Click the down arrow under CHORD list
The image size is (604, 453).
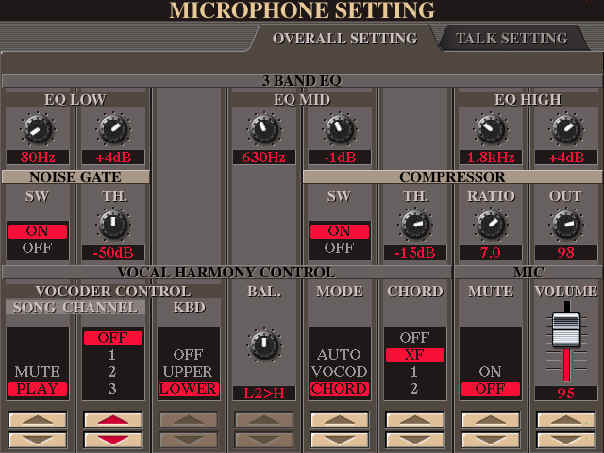click(x=415, y=440)
